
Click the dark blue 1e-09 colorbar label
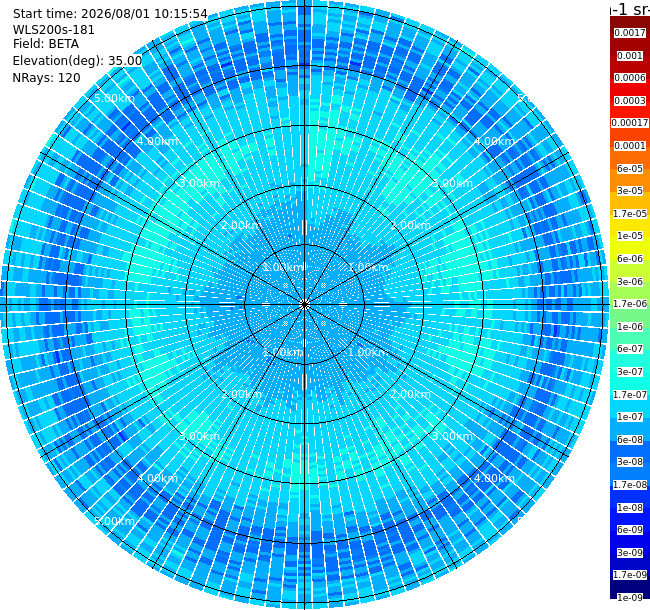(630, 597)
